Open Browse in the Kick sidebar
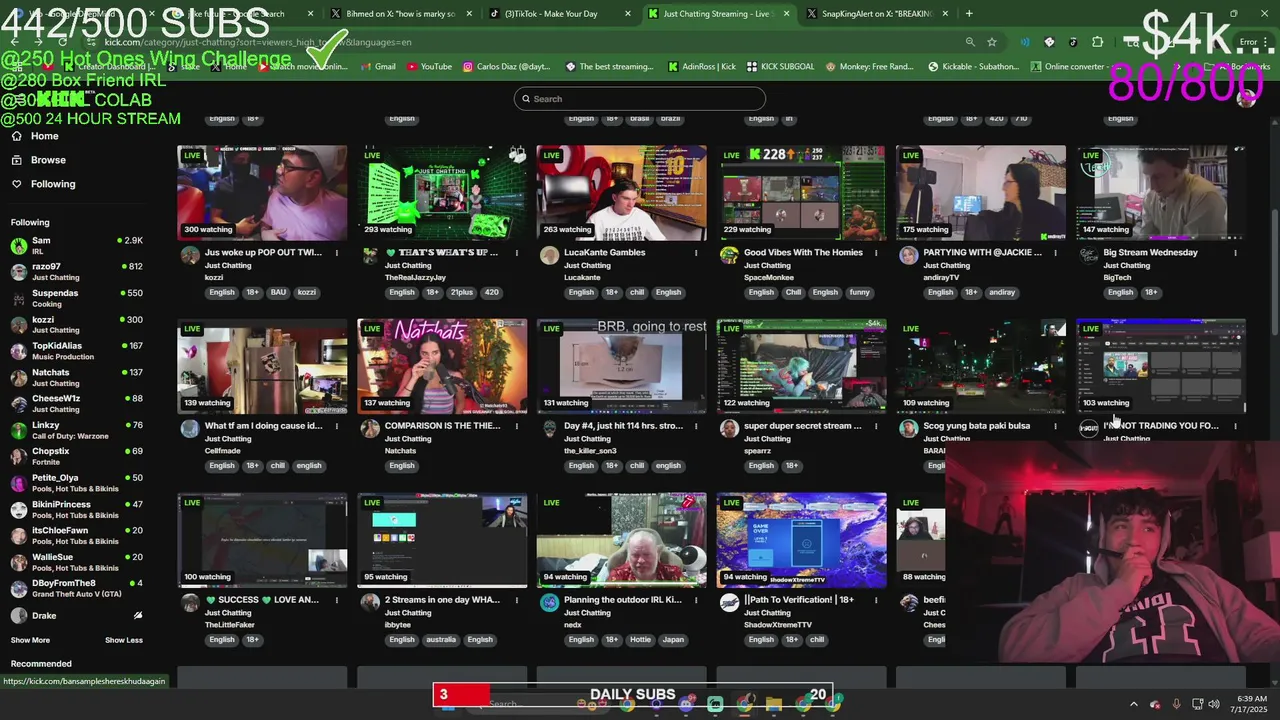1280x720 pixels. point(39,160)
